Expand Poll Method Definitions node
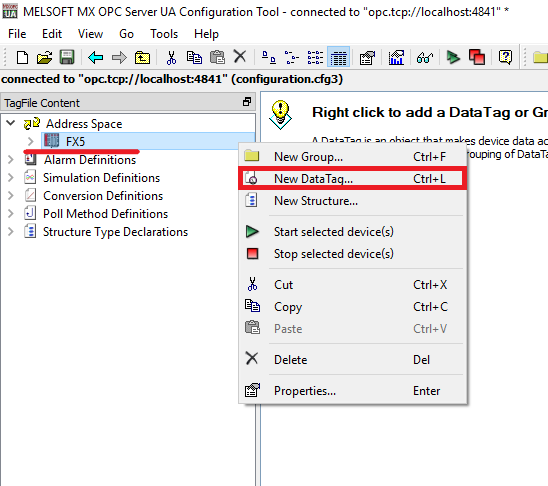This screenshot has height=486, width=548. click(x=11, y=213)
